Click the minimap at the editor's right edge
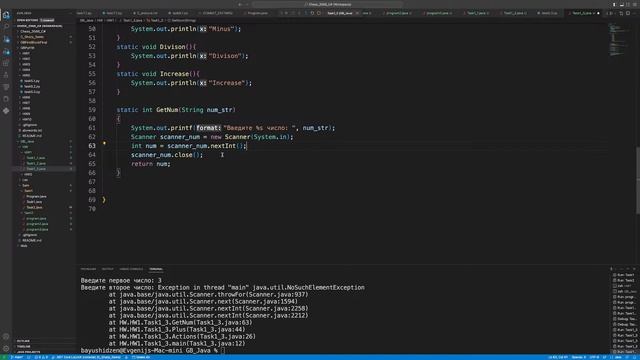The height and width of the screenshot is (360, 640). [x=620, y=40]
